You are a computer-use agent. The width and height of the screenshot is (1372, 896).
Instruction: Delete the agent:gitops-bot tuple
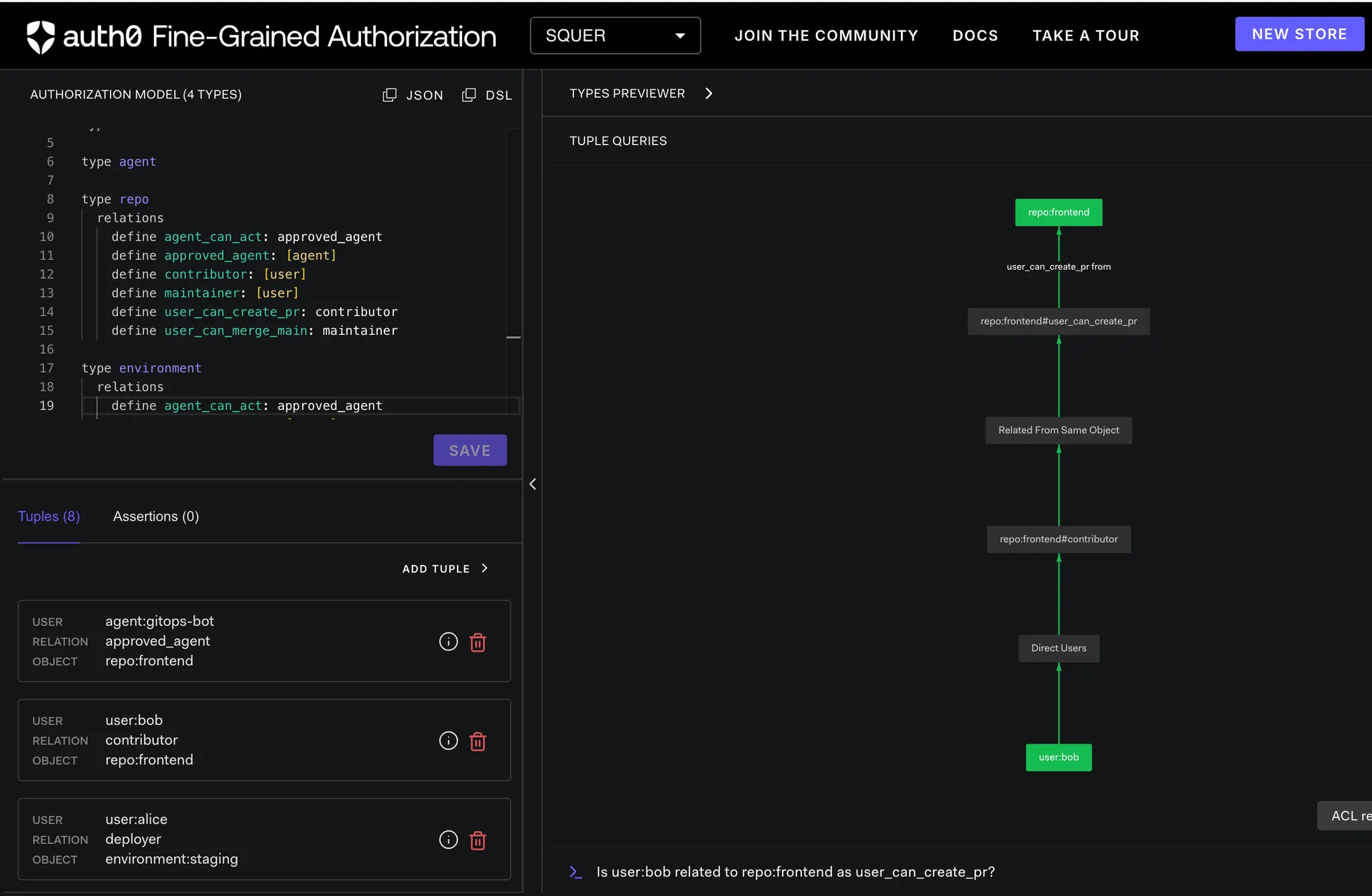[478, 642]
